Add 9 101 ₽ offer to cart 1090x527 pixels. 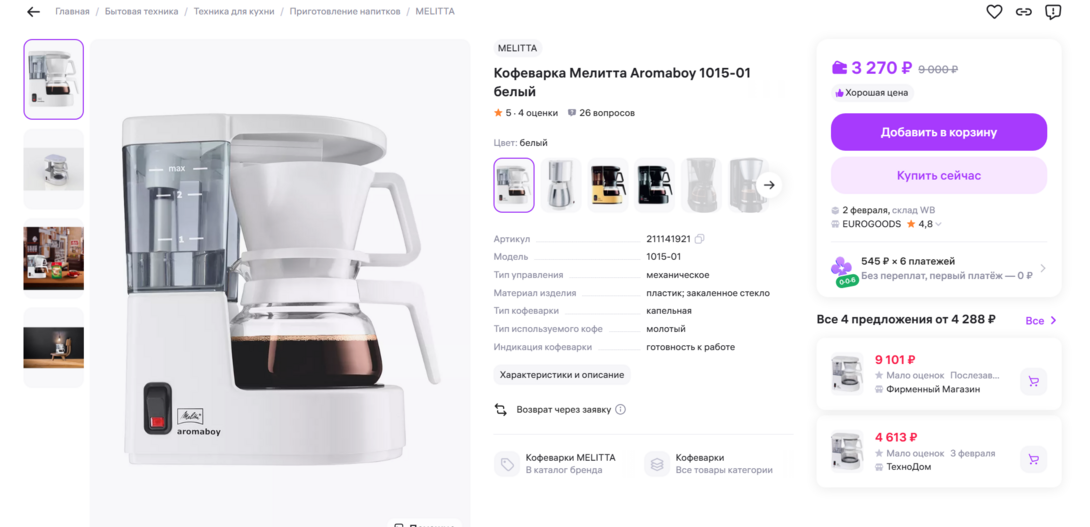[1033, 381]
